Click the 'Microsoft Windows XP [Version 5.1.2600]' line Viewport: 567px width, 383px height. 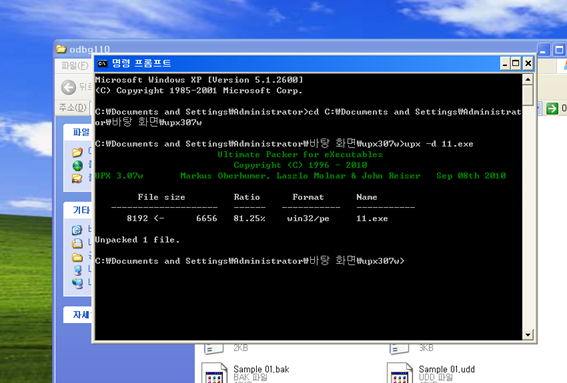click(199, 80)
